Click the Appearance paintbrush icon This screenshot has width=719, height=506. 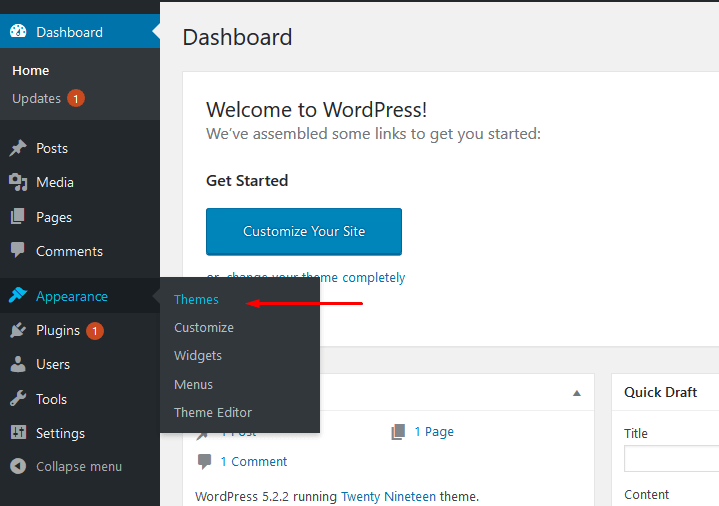tap(18, 295)
